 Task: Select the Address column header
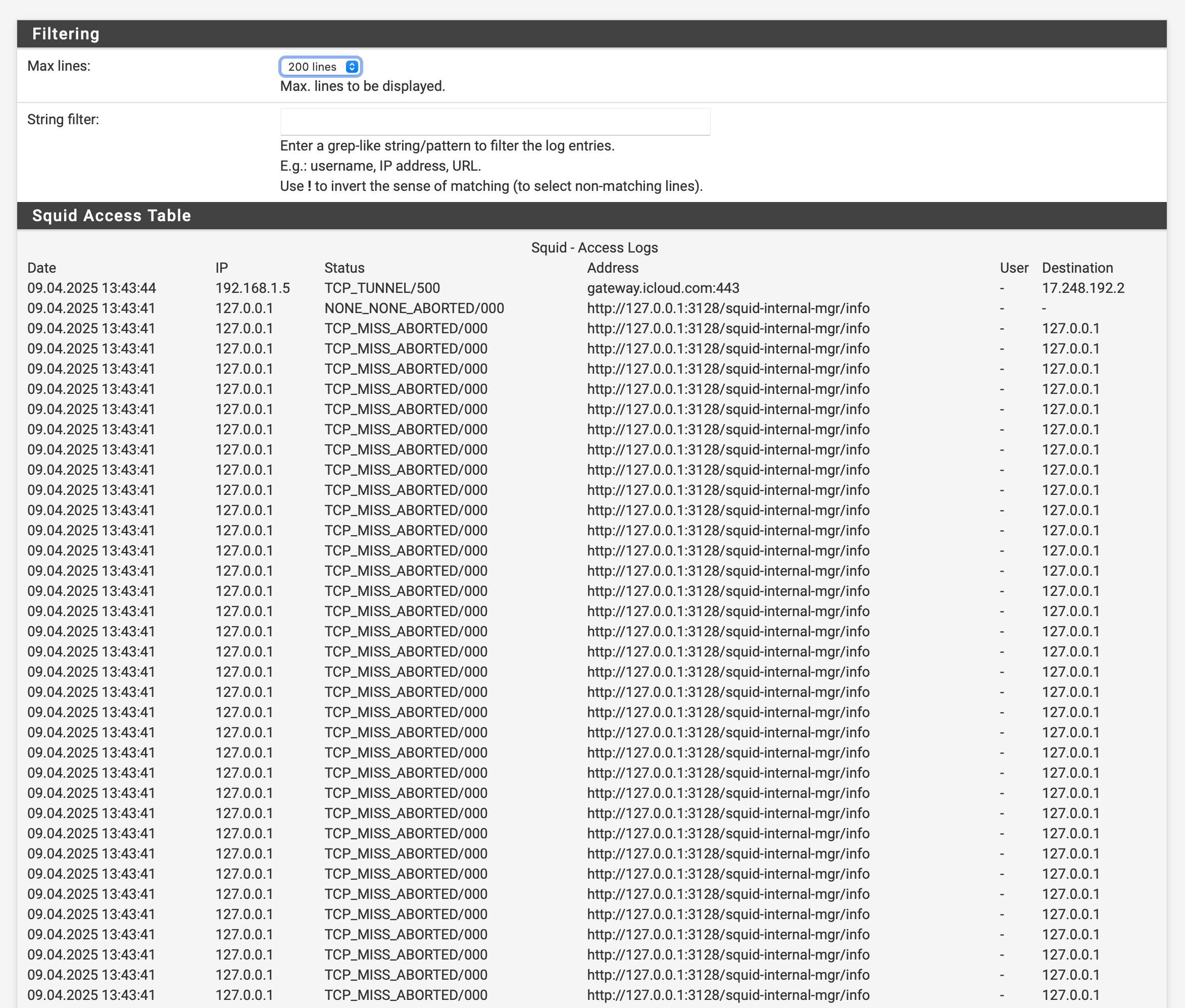click(612, 268)
